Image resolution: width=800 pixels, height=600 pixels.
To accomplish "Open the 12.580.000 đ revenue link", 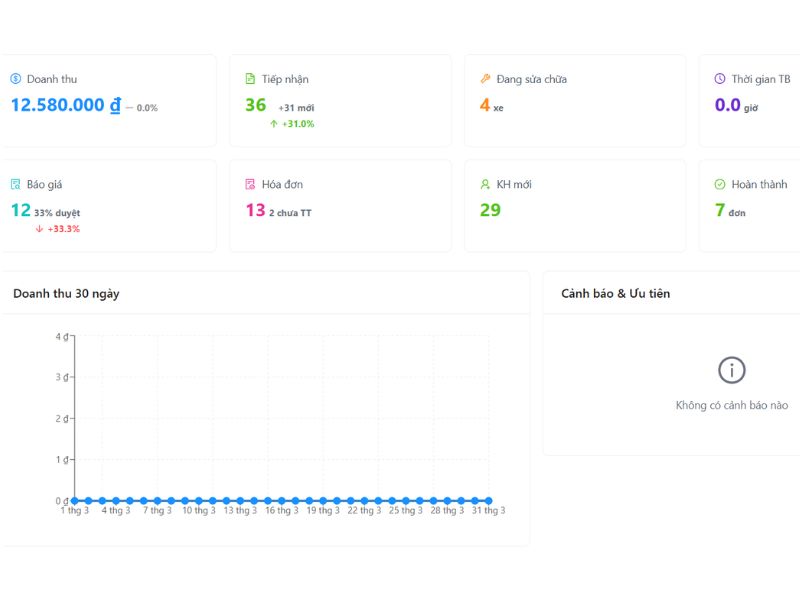I will click(66, 105).
